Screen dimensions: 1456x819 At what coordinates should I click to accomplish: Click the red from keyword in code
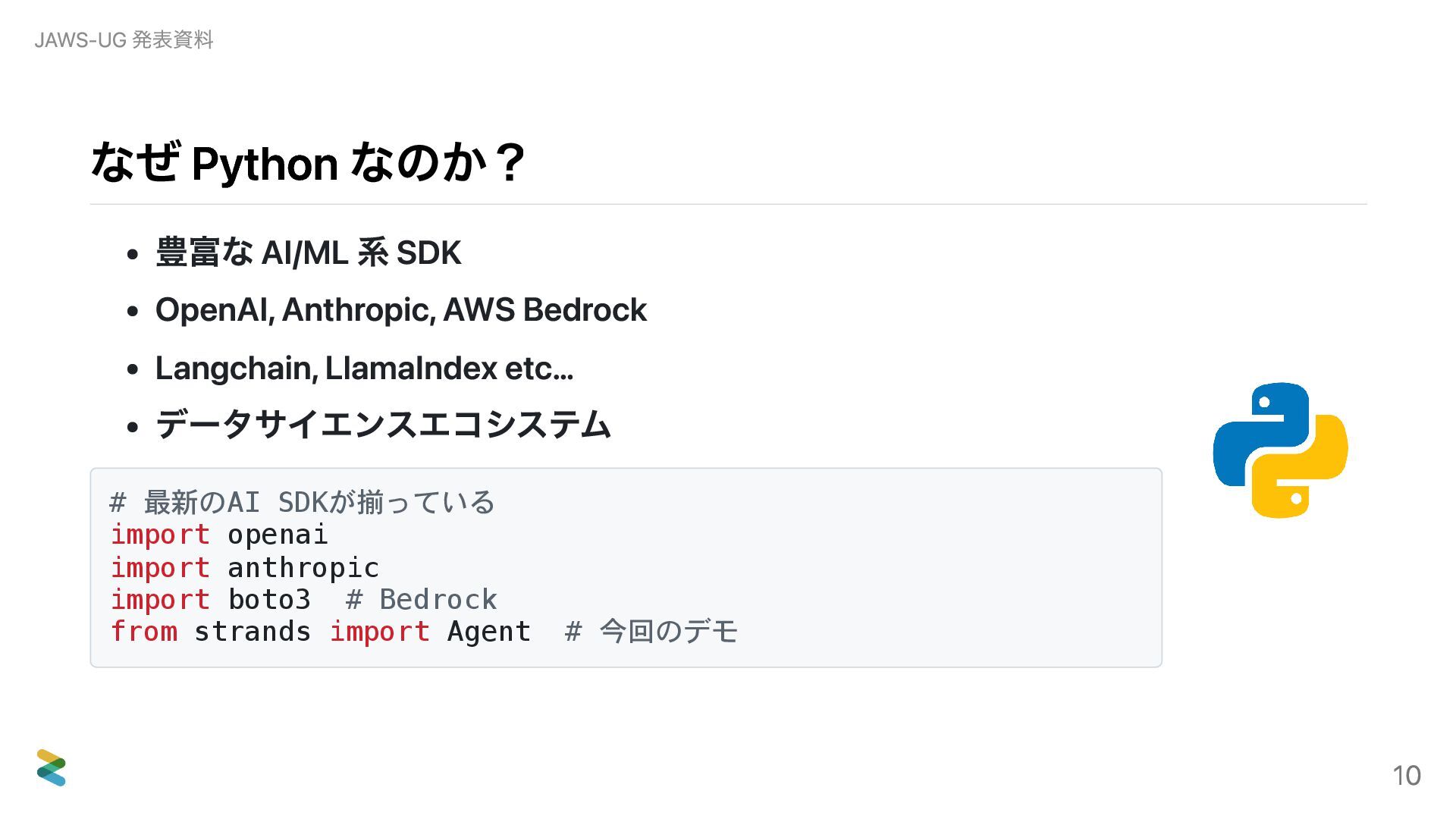(144, 632)
